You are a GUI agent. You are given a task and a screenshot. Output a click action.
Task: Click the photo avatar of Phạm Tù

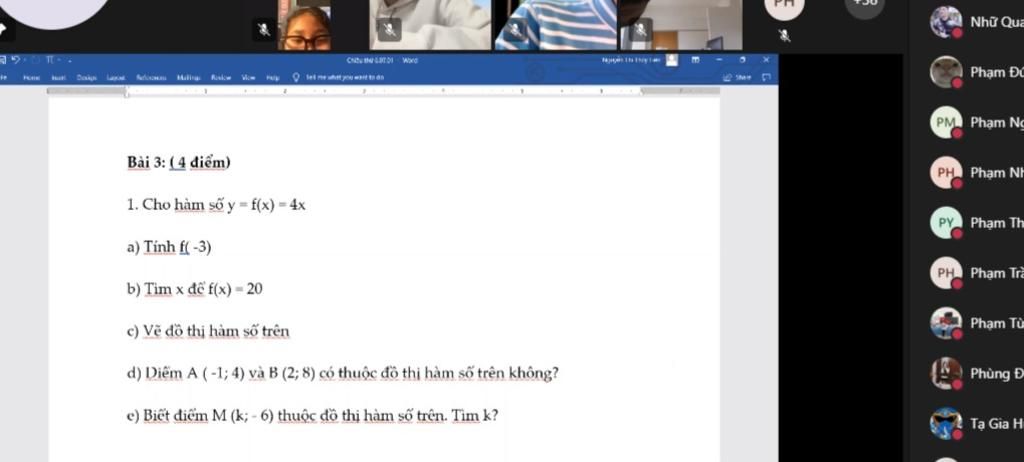946,323
